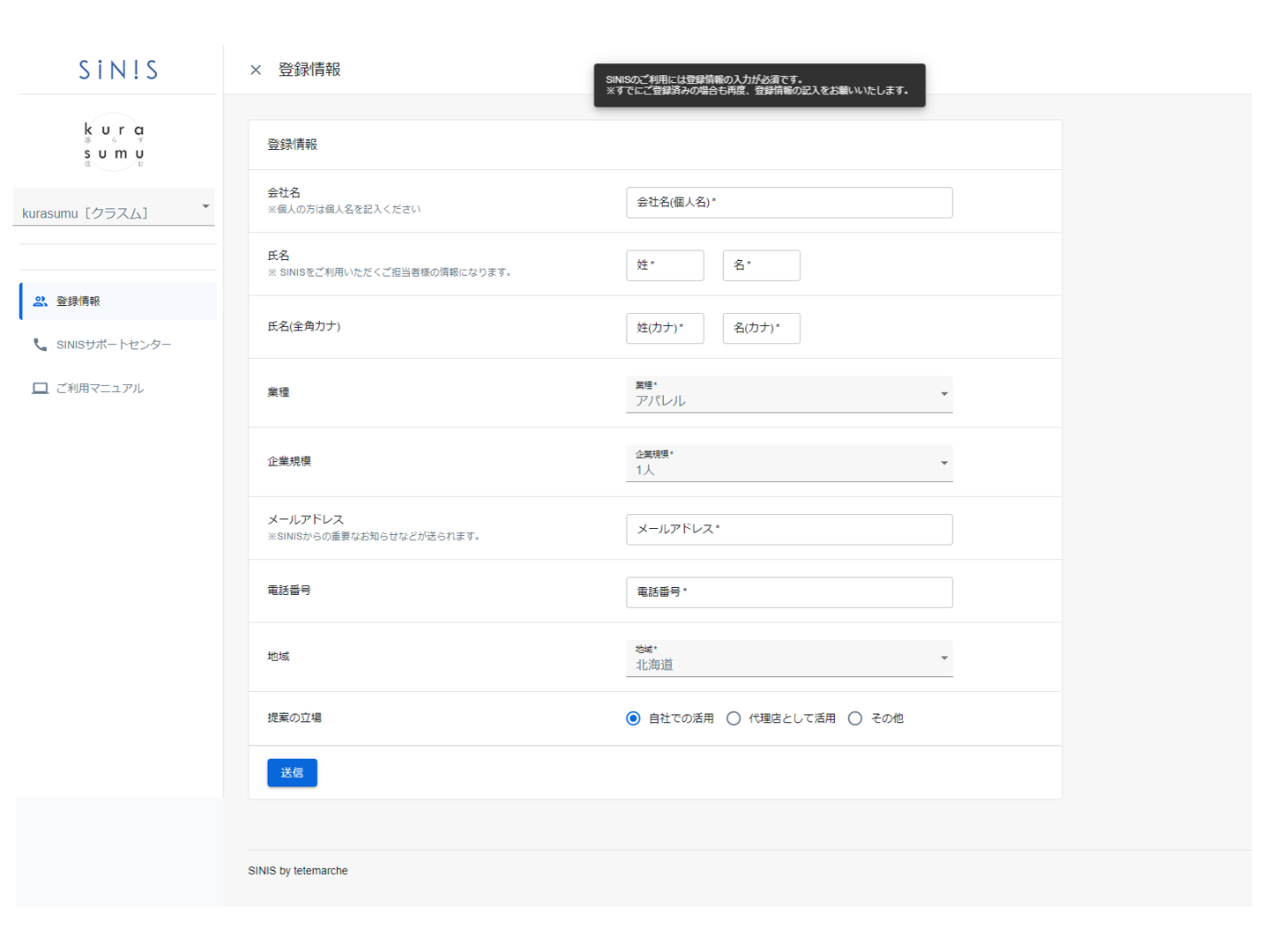This screenshot has height=952, width=1267.
Task: Click the 姓(カナ) input field
Action: click(x=665, y=328)
